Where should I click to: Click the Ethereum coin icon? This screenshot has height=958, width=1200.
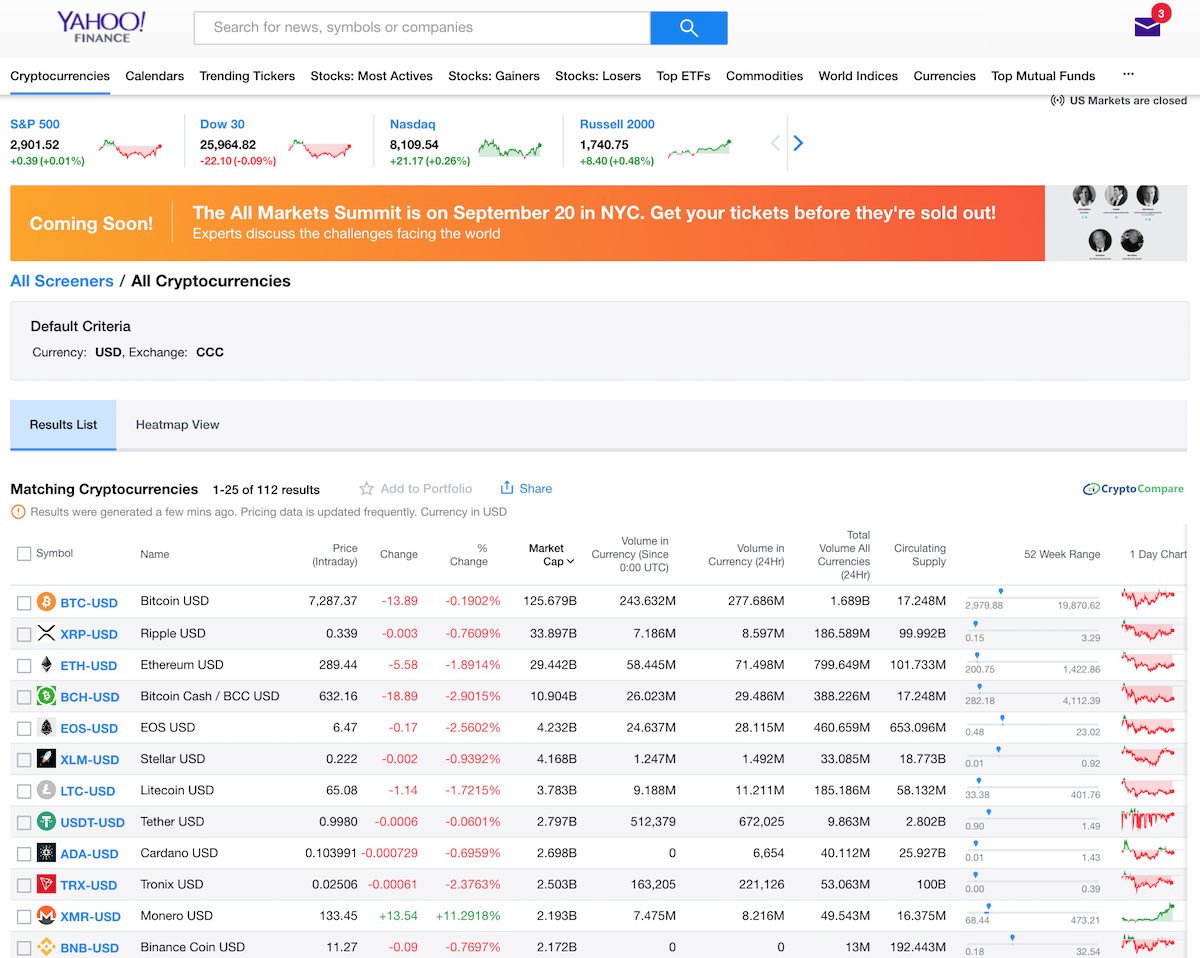coord(46,665)
